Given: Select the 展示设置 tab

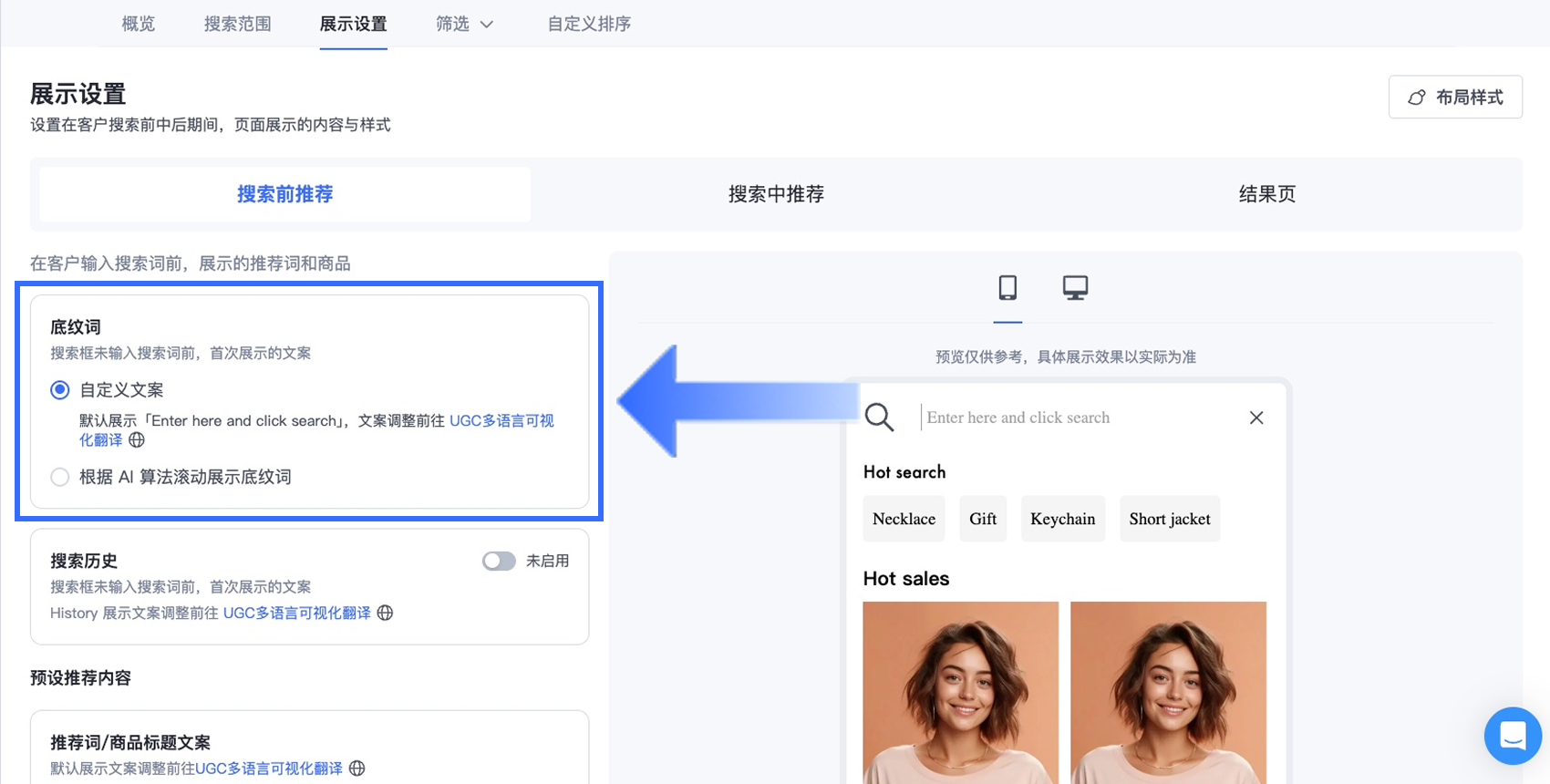Looking at the screenshot, I should point(354,24).
